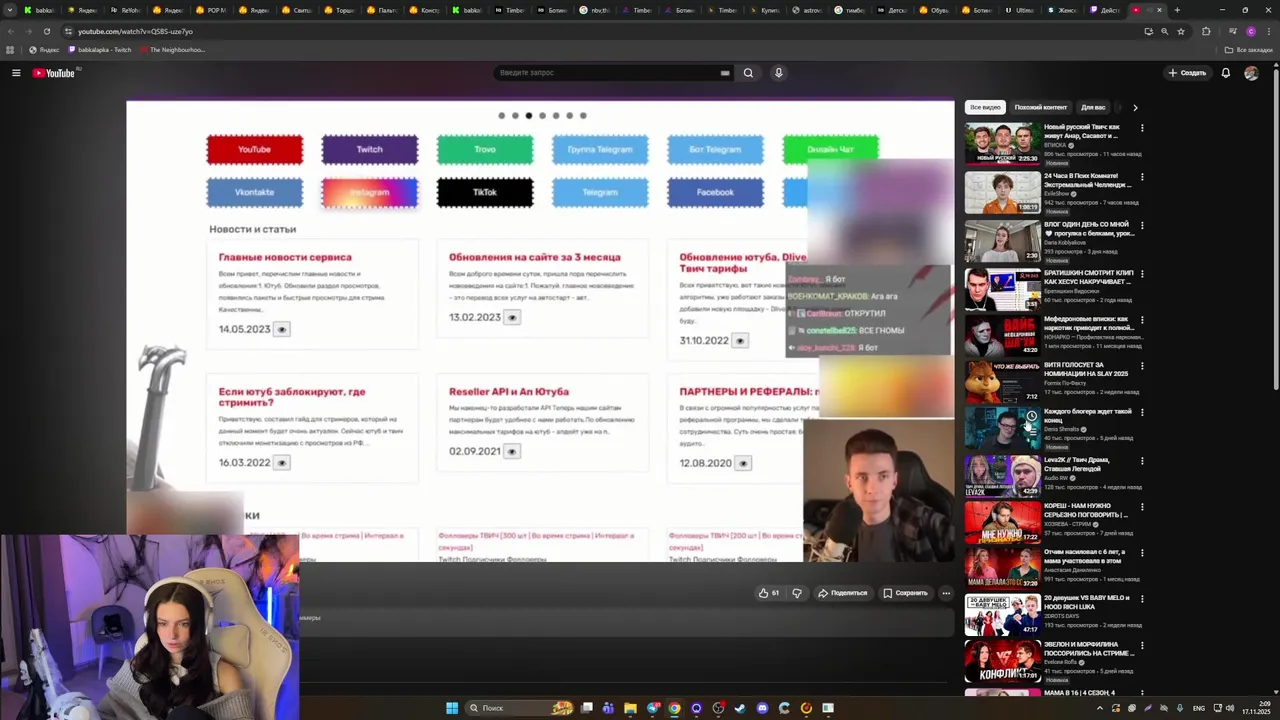Add 'Каждого блогера ждет такой конец' to Watch later
Image resolution: width=1280 pixels, height=720 pixels.
pos(1031,416)
